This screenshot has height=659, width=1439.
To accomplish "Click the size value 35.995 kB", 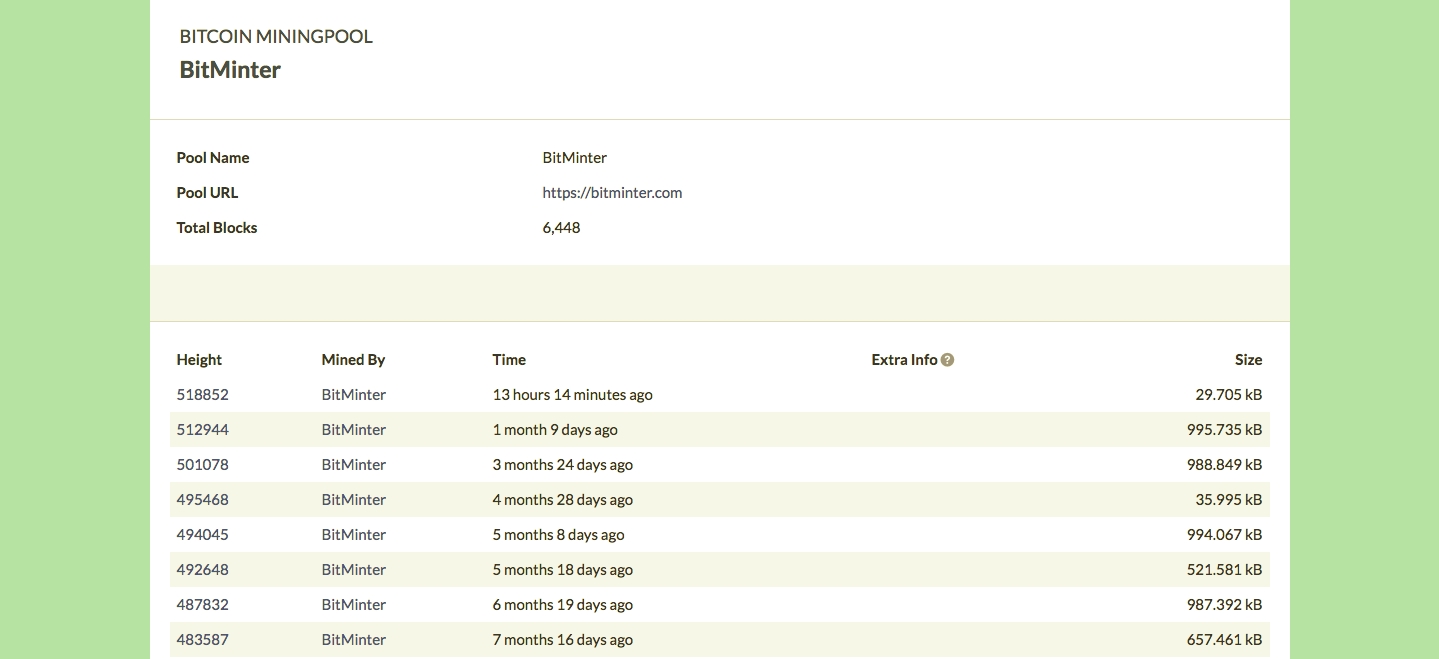I will click(x=1229, y=500).
